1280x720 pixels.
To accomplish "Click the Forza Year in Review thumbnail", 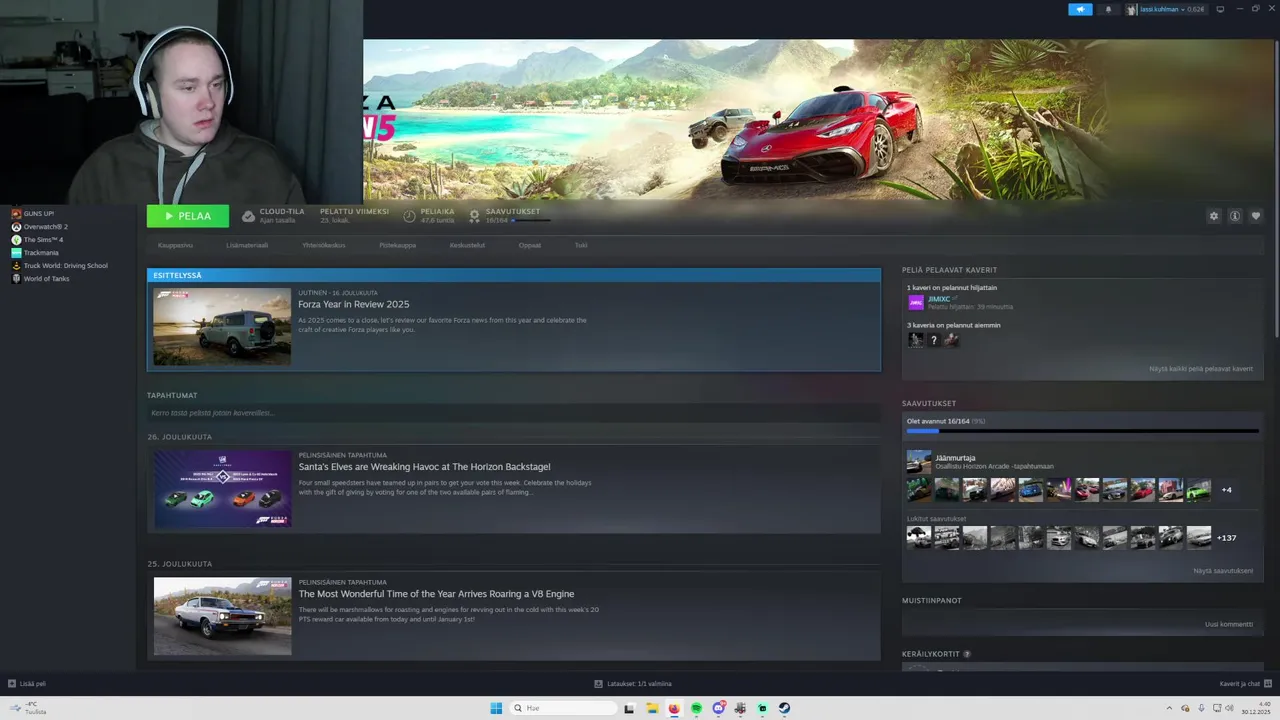I will coord(222,326).
